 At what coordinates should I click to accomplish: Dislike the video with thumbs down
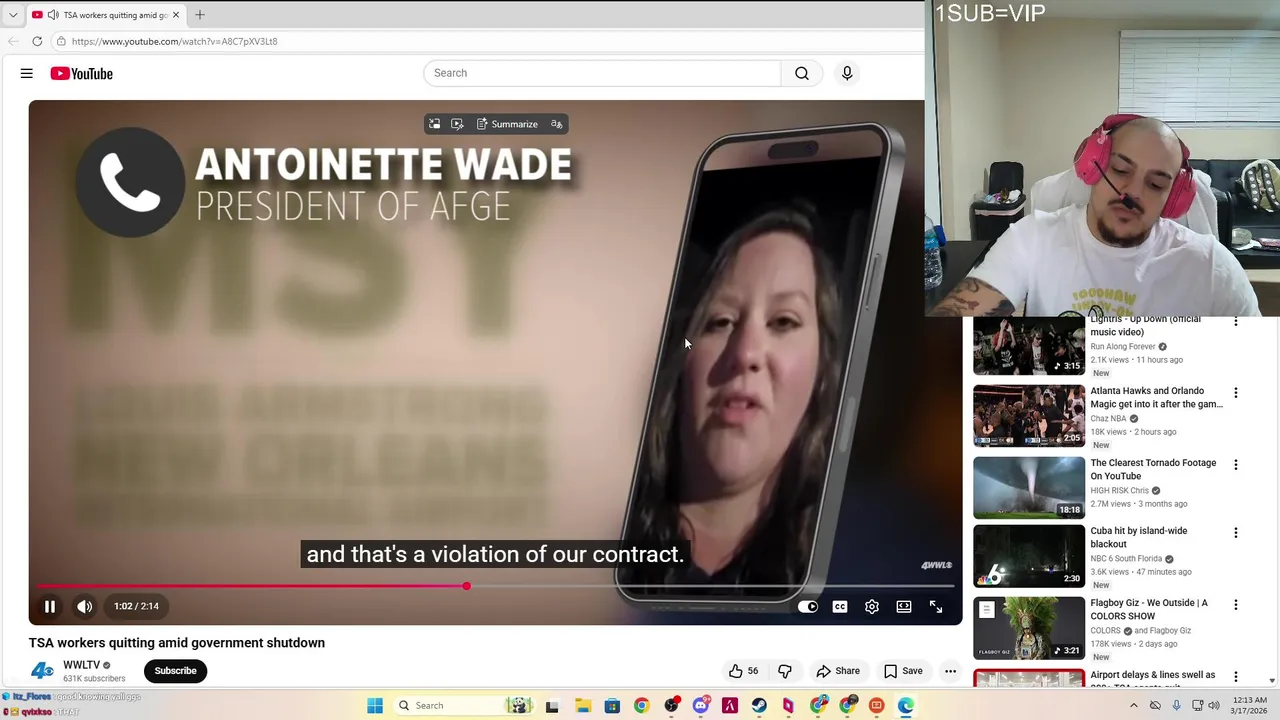click(x=785, y=671)
